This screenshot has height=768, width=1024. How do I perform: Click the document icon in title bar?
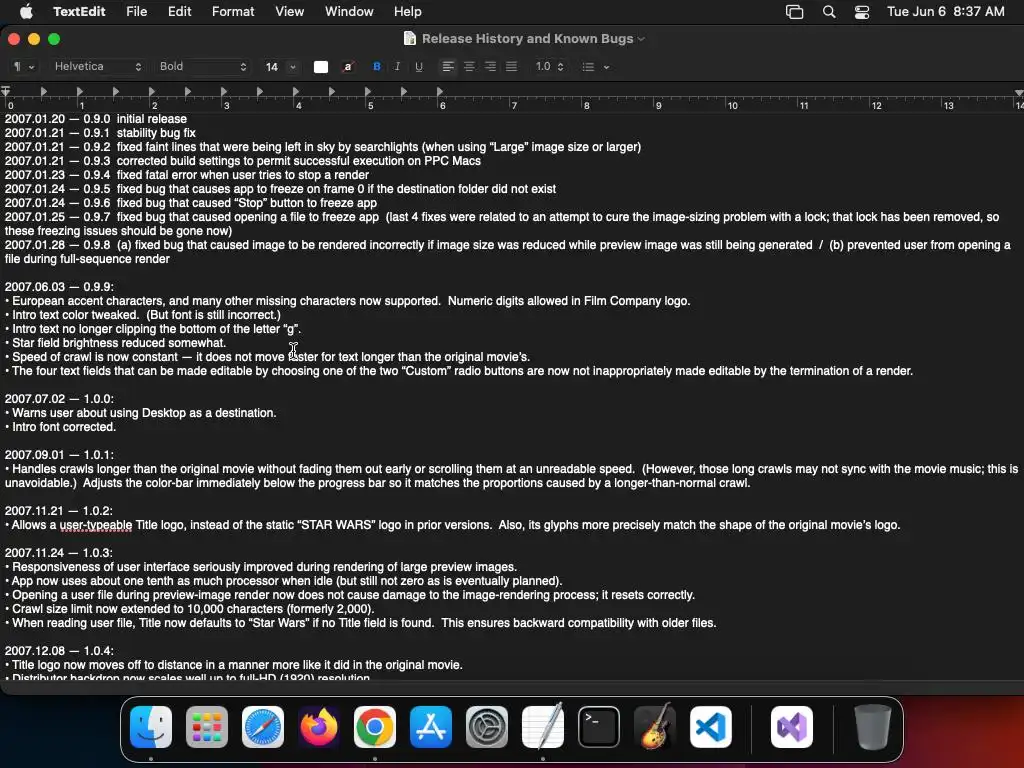click(x=409, y=39)
